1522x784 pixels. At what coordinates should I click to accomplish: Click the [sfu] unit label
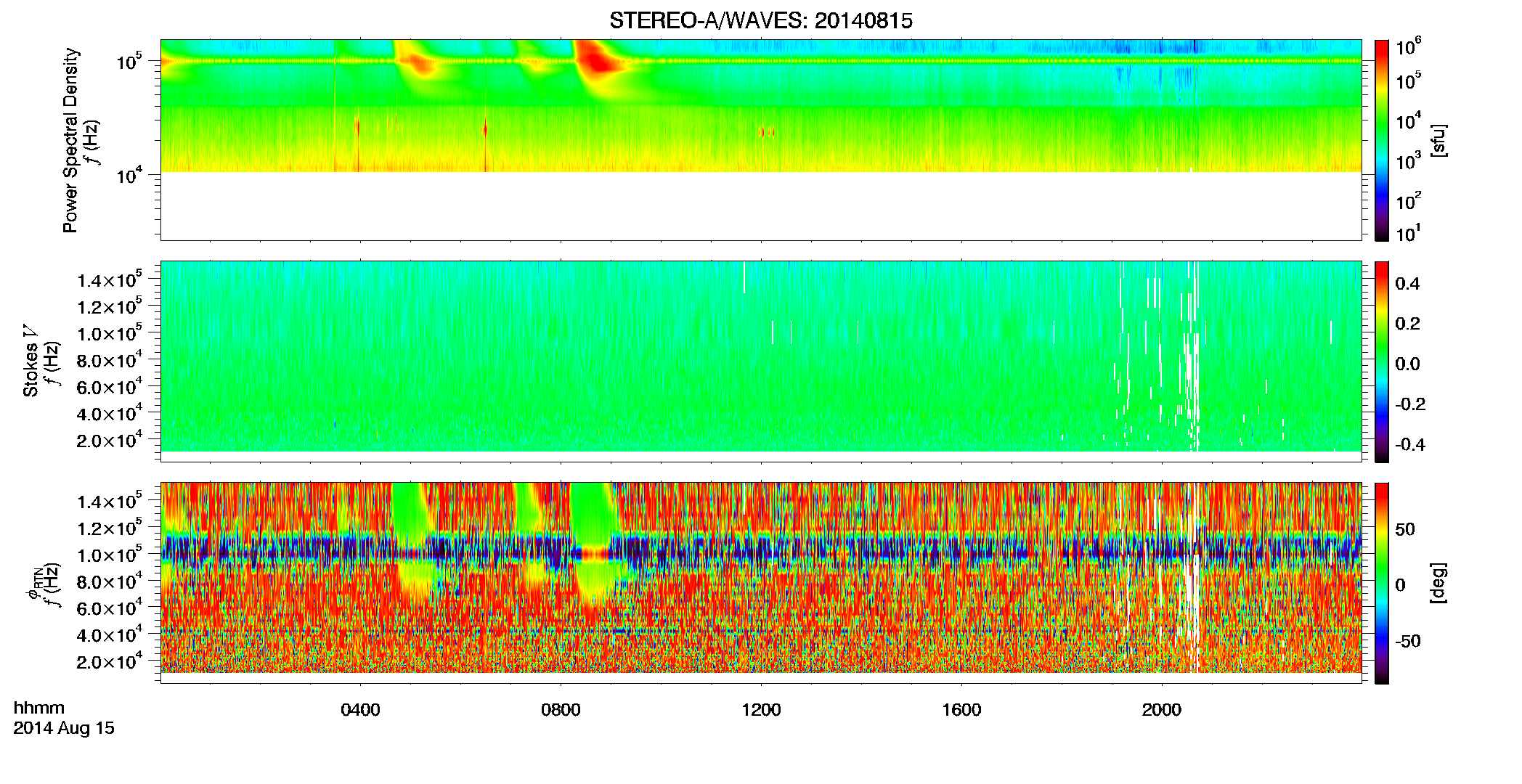1439,140
